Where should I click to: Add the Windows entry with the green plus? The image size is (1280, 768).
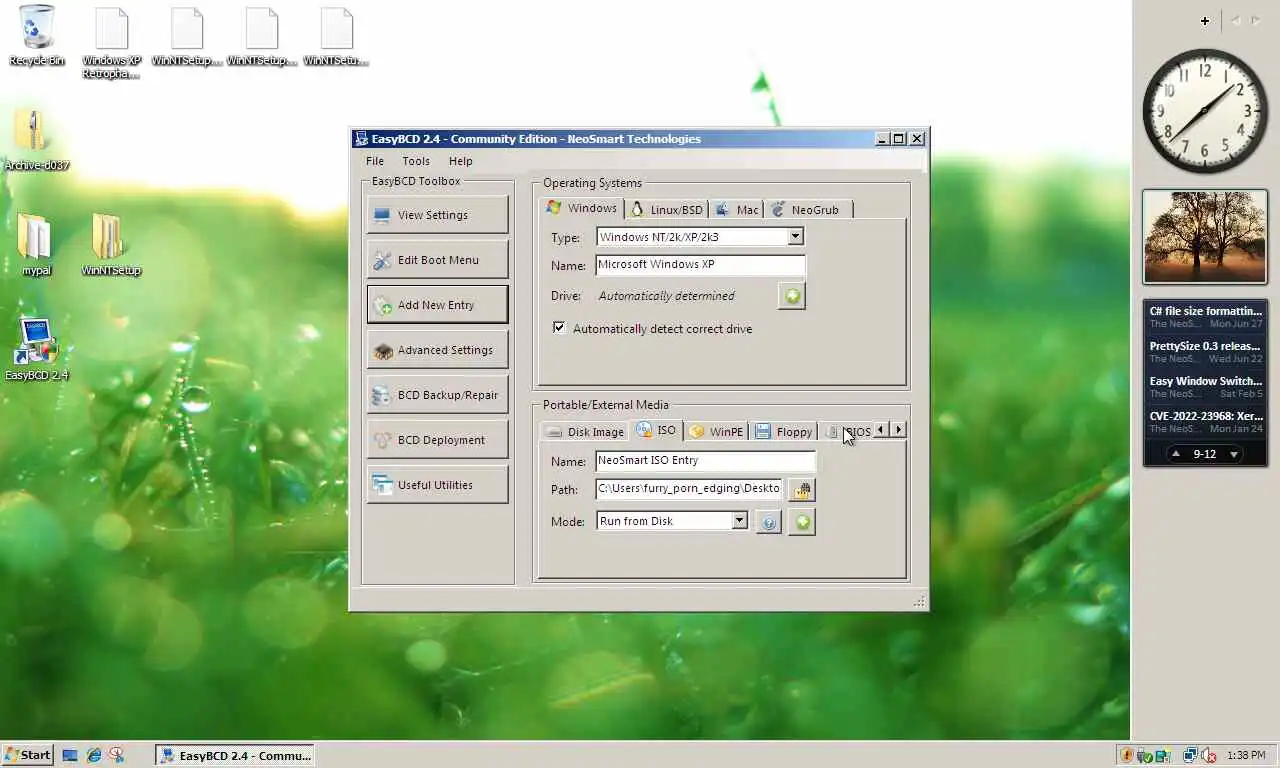pyautogui.click(x=792, y=296)
